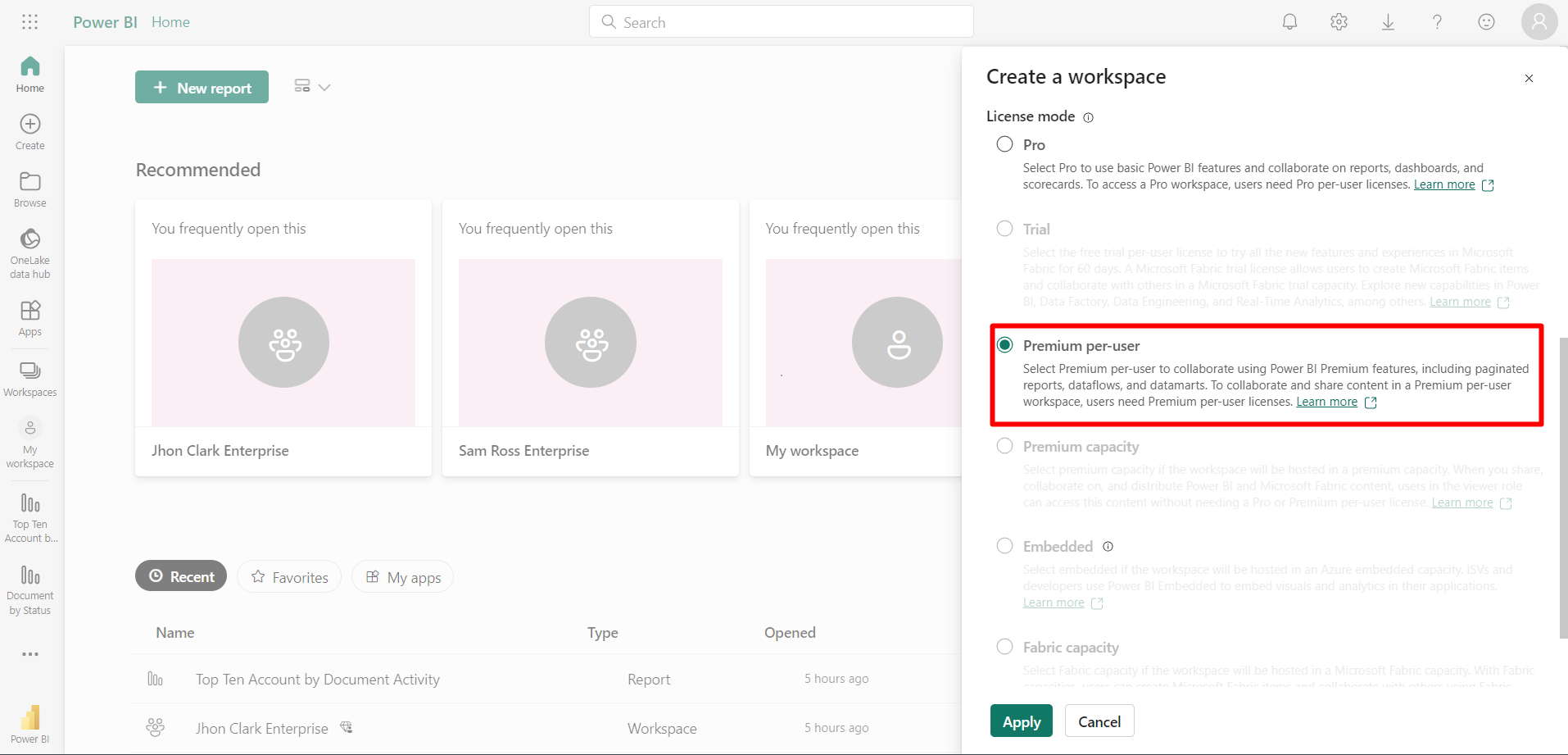Open help question mark
Screen dimensions: 1568x755
point(1437,22)
